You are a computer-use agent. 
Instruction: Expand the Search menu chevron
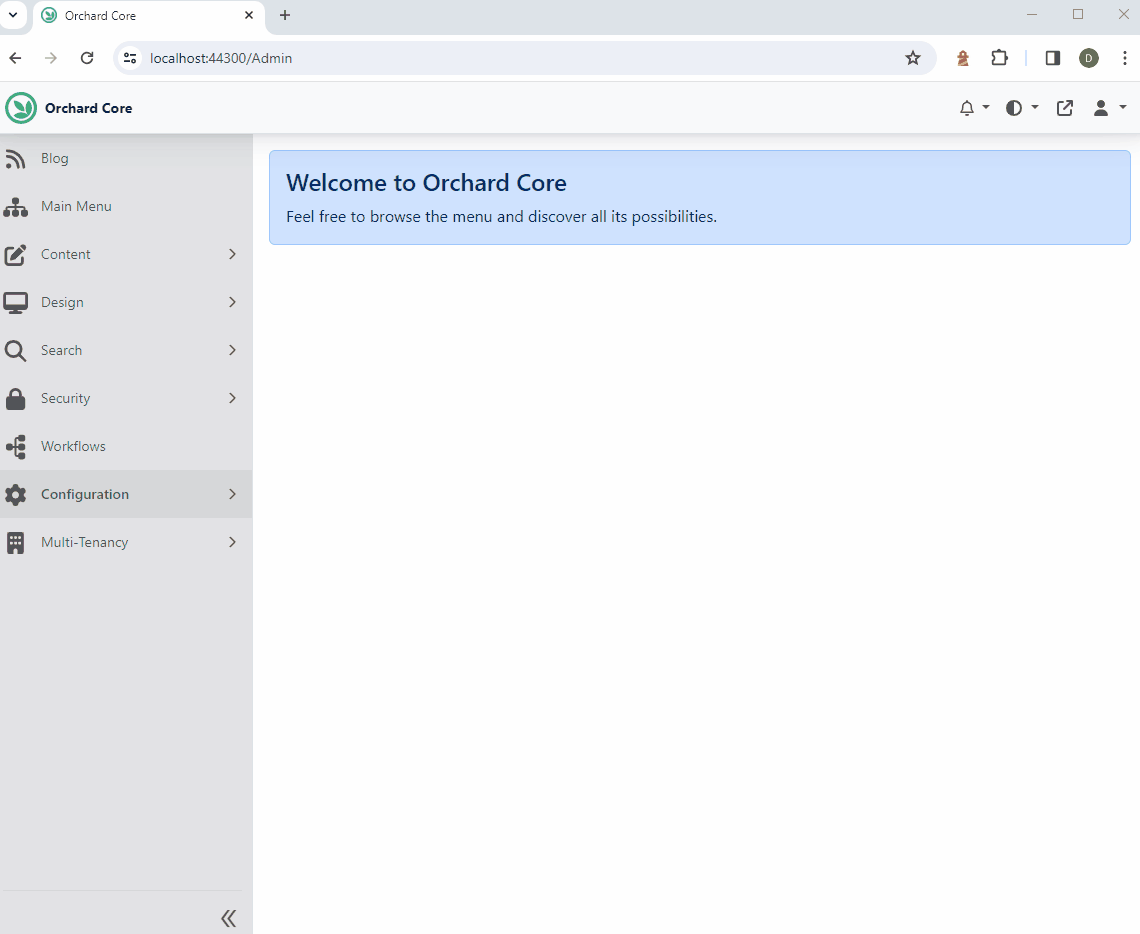(x=233, y=350)
